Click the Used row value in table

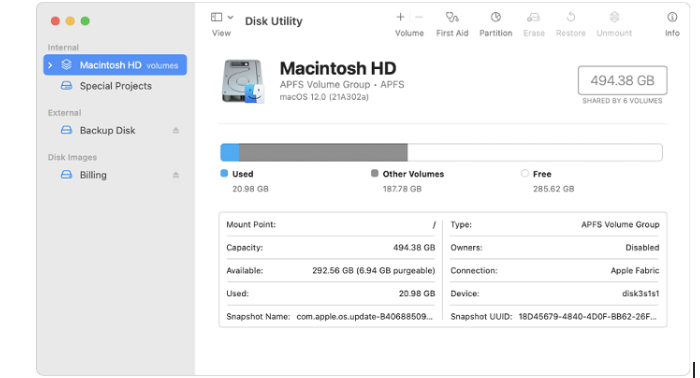click(x=417, y=294)
